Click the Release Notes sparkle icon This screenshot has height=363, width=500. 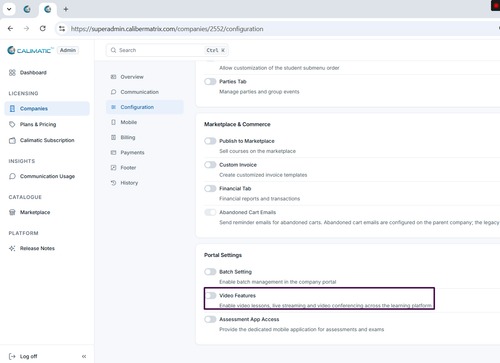(12, 248)
